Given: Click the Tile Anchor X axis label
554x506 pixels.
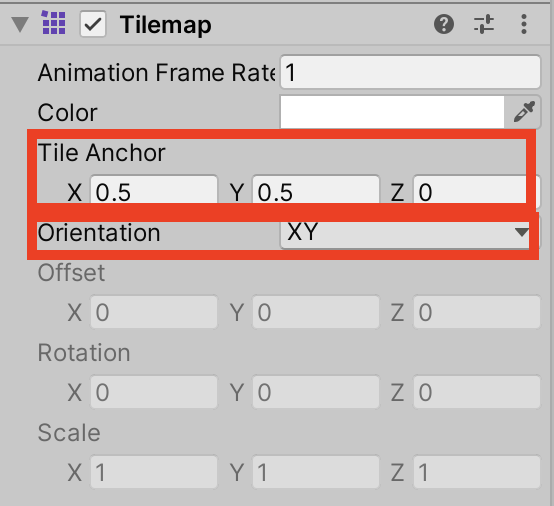Looking at the screenshot, I should point(75,193).
